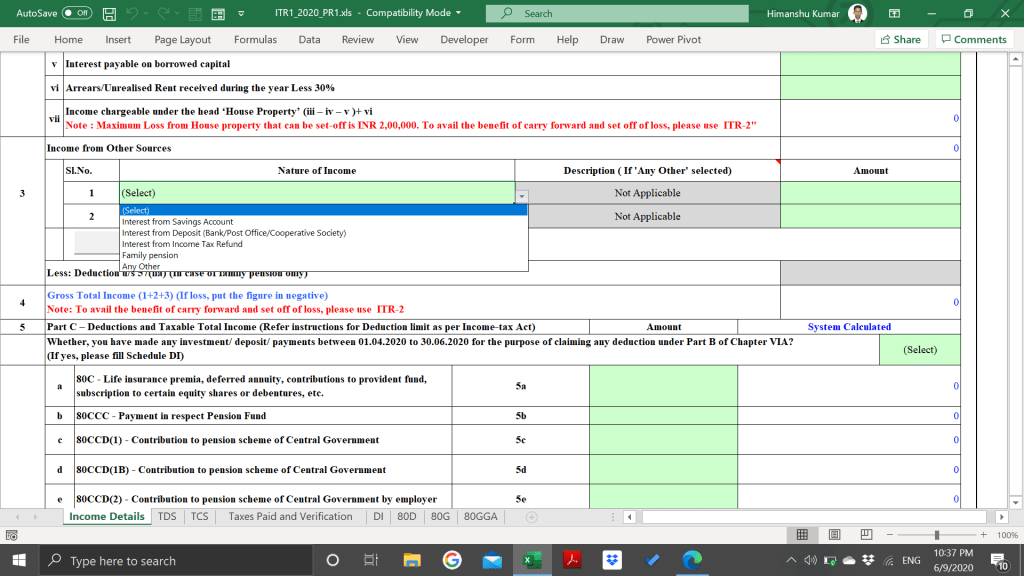Click the Save icon in title bar
1024x576 pixels.
coord(109,13)
